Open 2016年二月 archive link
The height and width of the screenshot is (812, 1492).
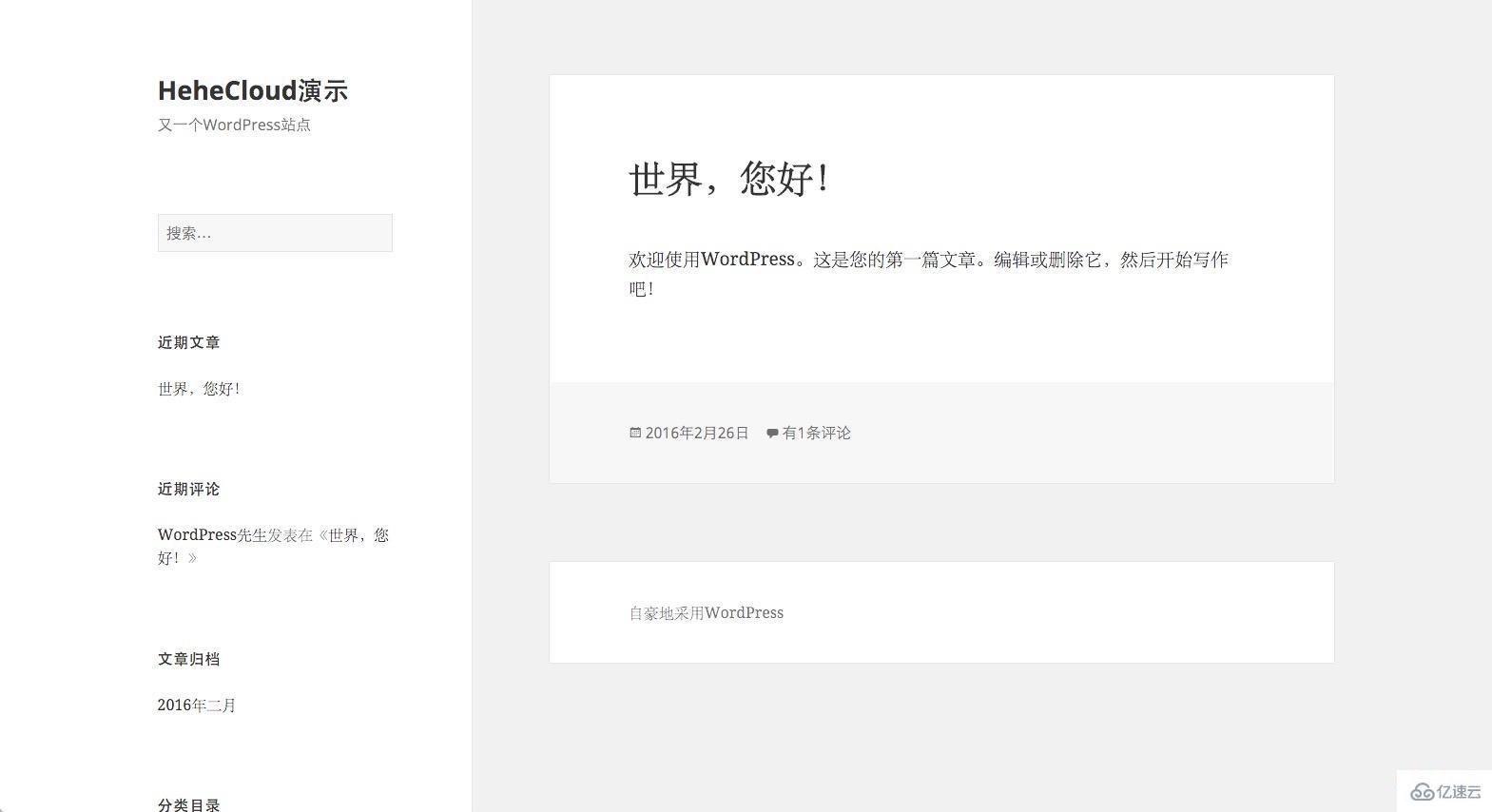[197, 706]
